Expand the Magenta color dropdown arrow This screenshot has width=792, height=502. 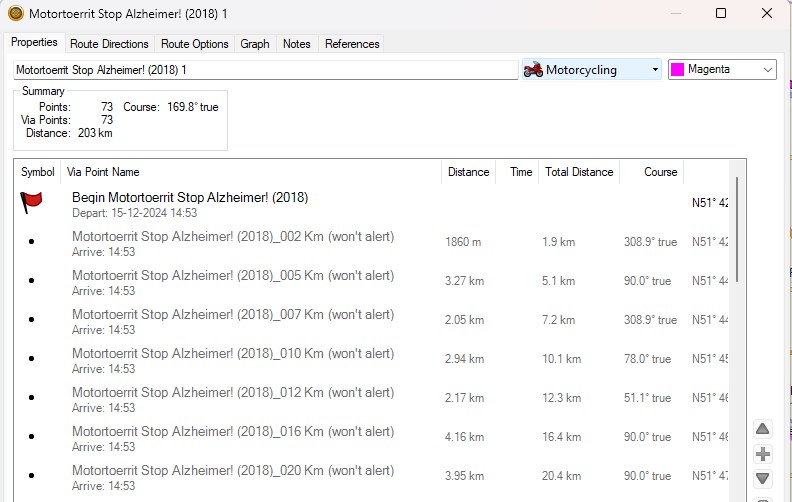pos(767,70)
